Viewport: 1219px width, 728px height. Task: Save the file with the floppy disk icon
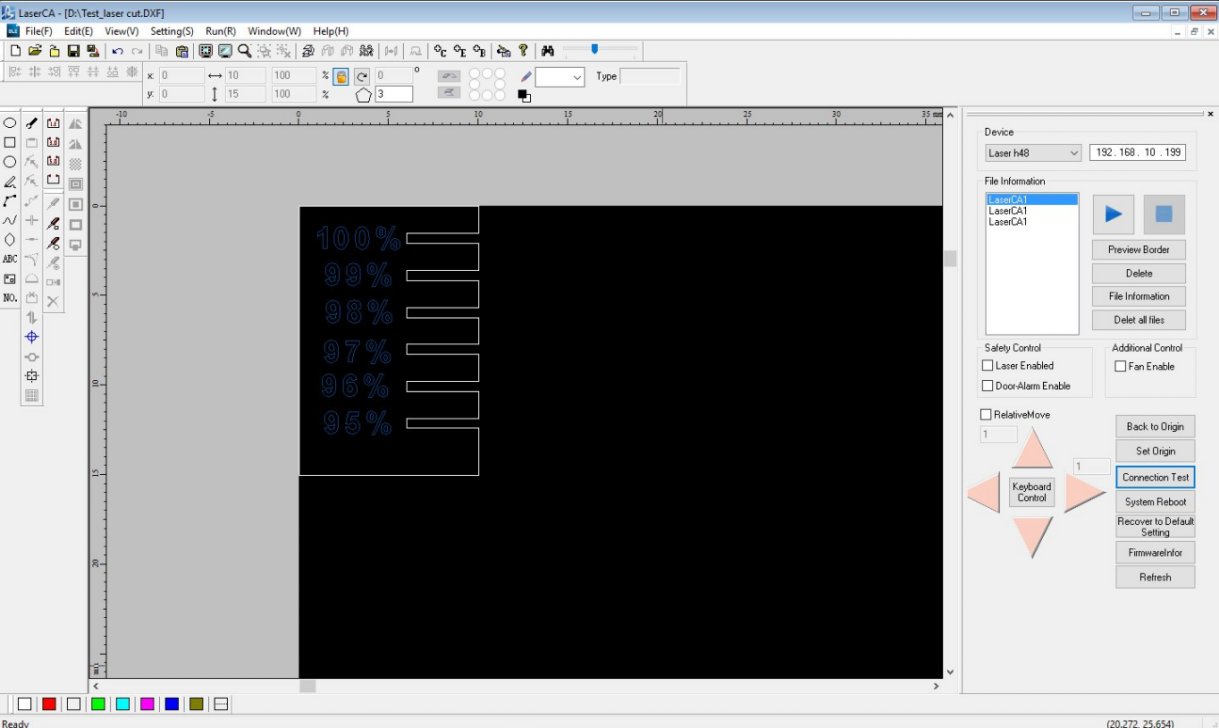tap(73, 51)
